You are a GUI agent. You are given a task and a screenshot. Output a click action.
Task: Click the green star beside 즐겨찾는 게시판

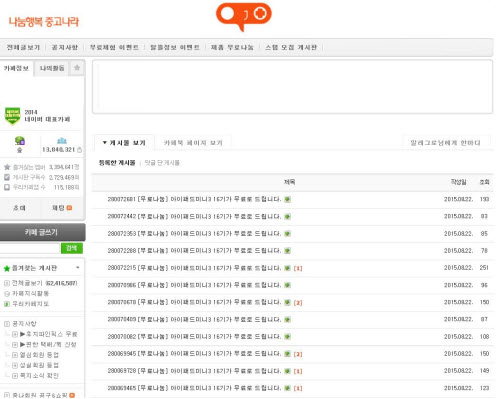7,268
